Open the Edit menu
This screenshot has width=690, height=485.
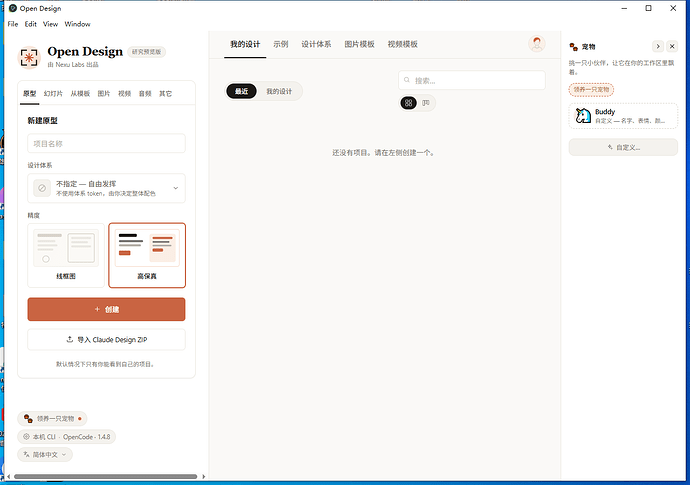[30, 24]
